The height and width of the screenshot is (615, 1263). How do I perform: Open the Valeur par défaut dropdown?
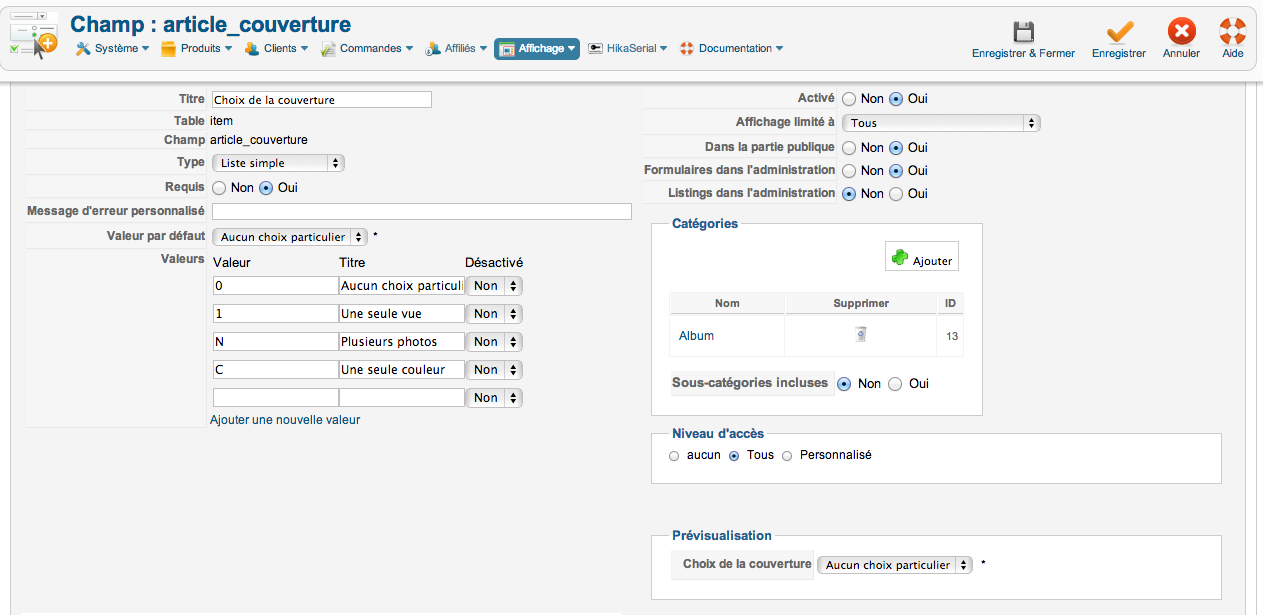(x=289, y=237)
